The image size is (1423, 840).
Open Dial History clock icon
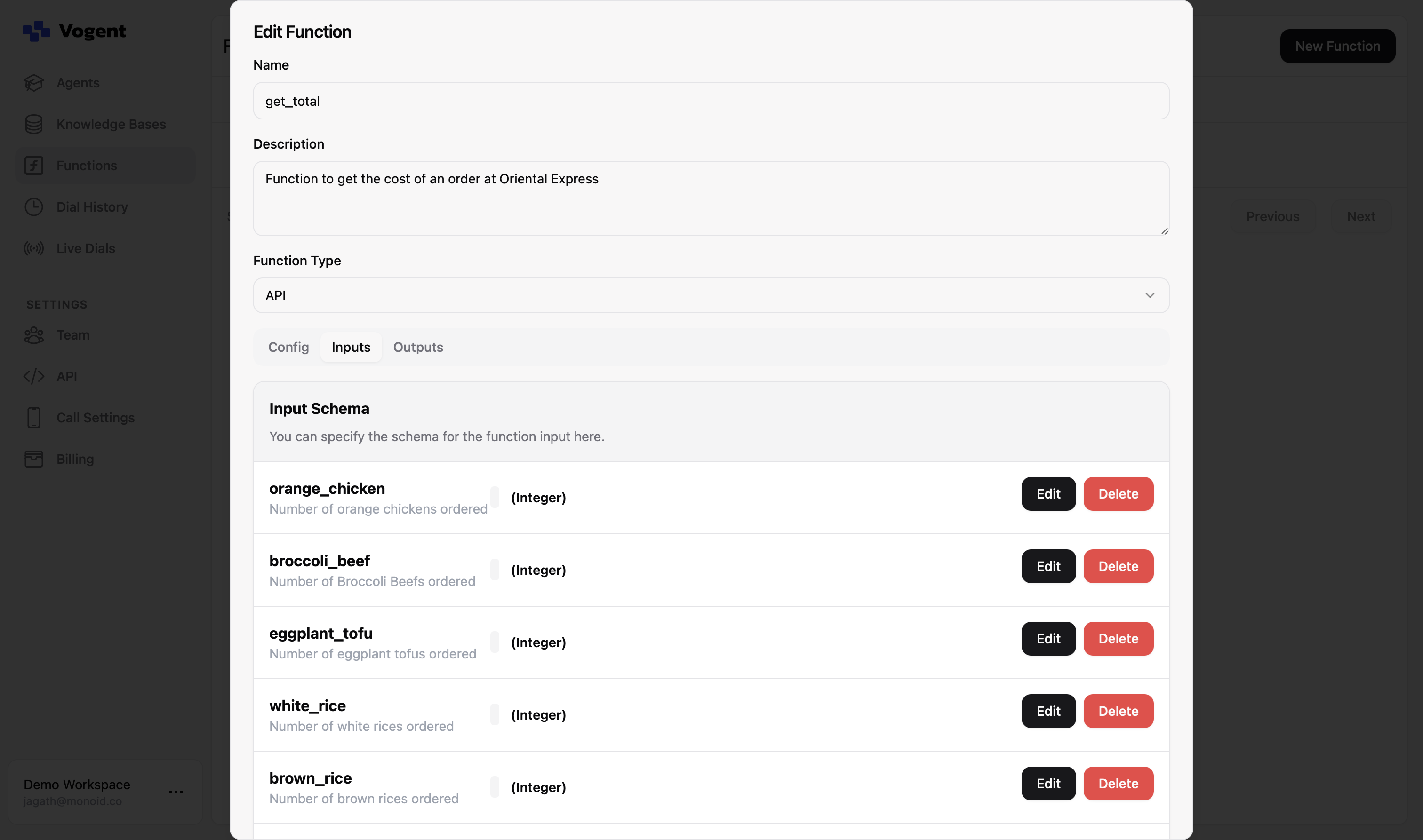33,206
